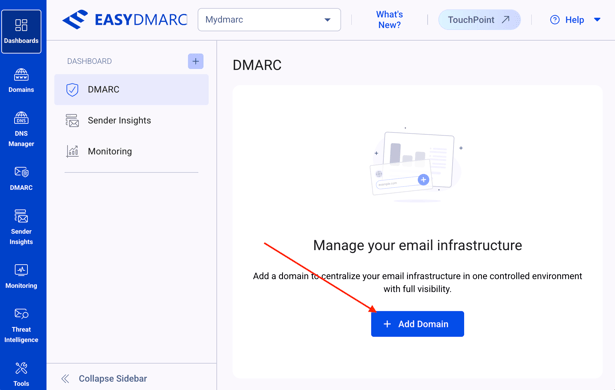Collapse Sidebar at the bottom

104,379
